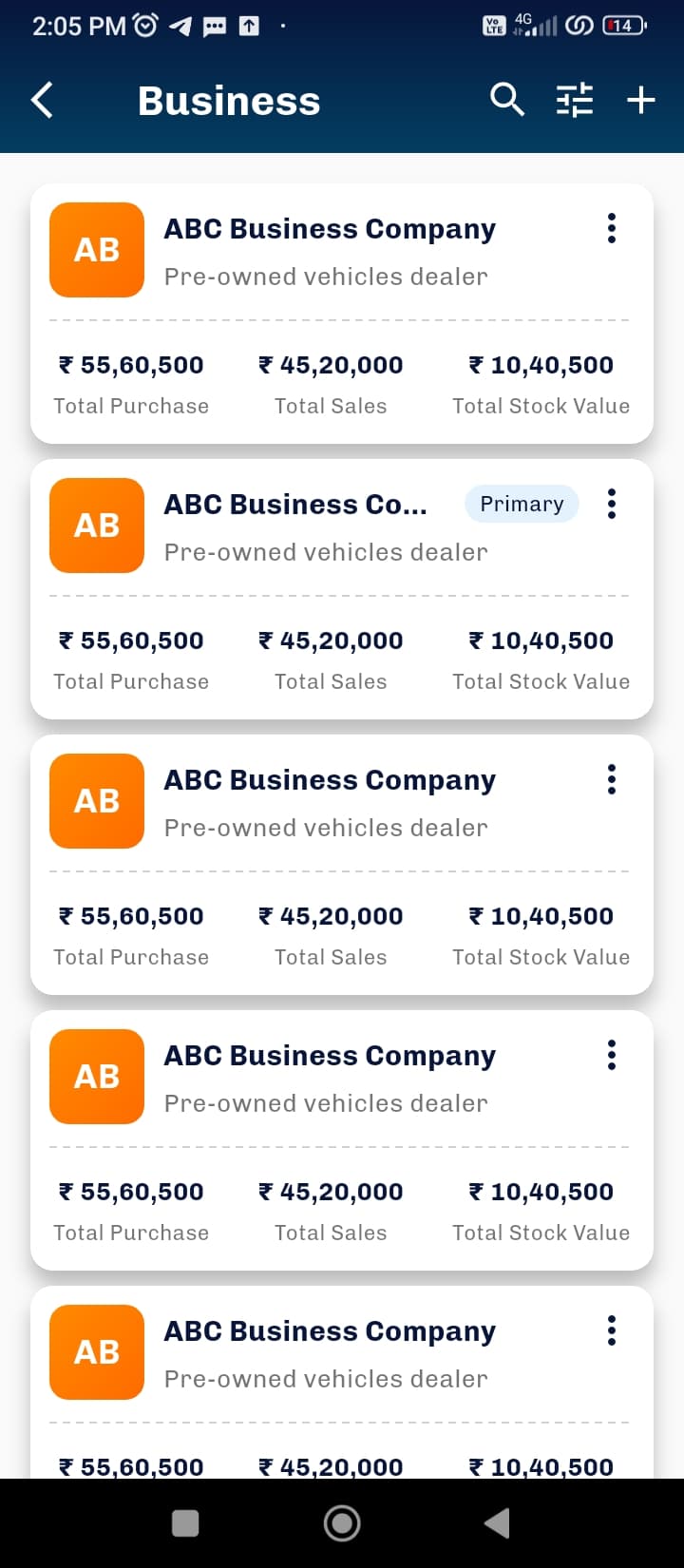
Task: Tap Total Stock Value on third card
Action: coord(541,957)
